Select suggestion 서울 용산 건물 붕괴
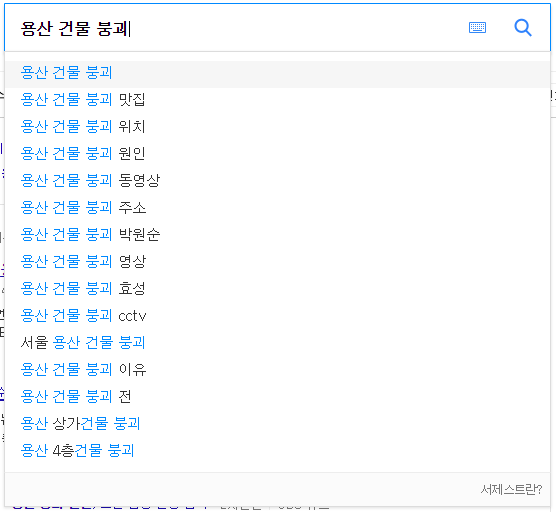The height and width of the screenshot is (512, 556). tap(277, 342)
